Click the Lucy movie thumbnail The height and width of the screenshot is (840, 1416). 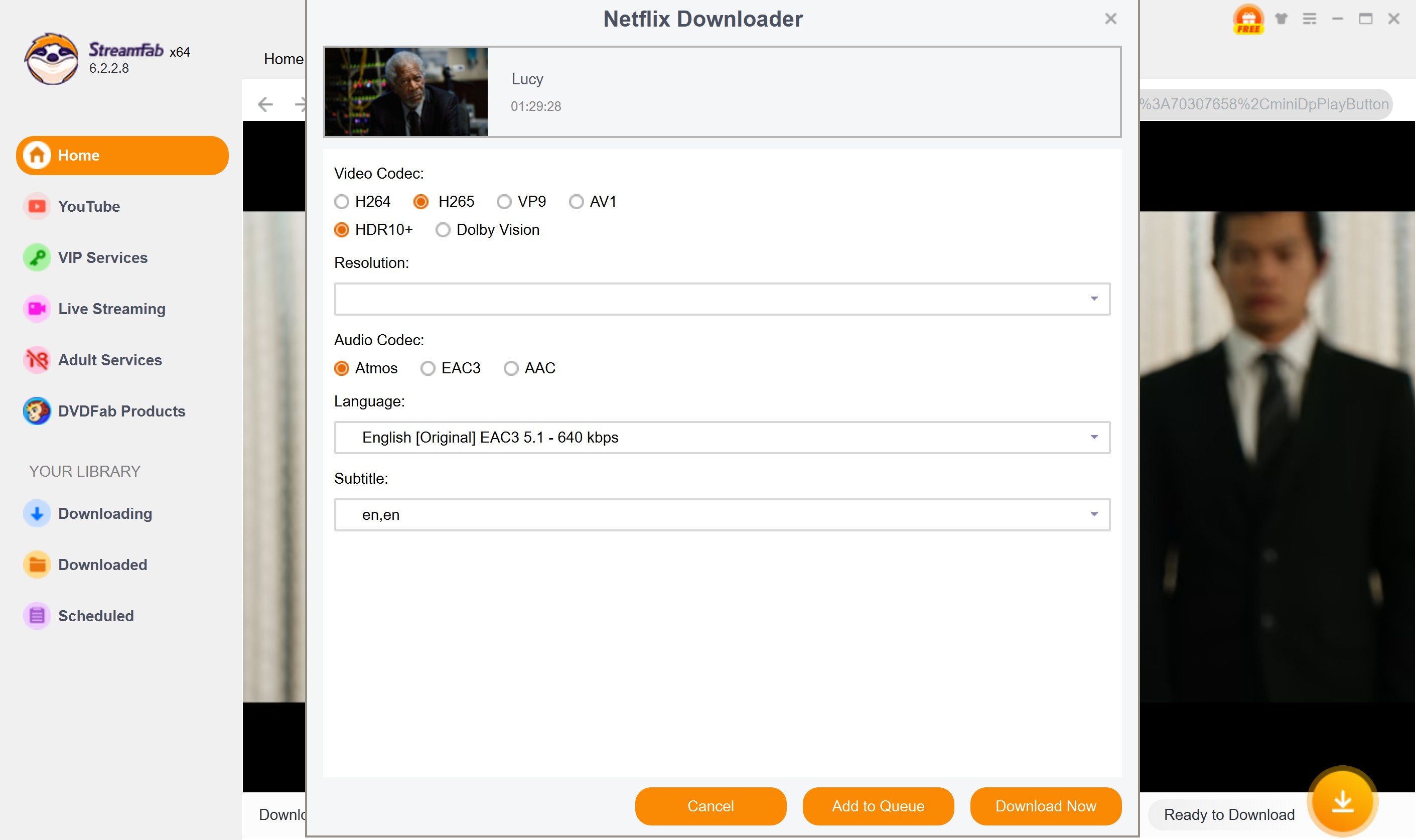click(406, 92)
